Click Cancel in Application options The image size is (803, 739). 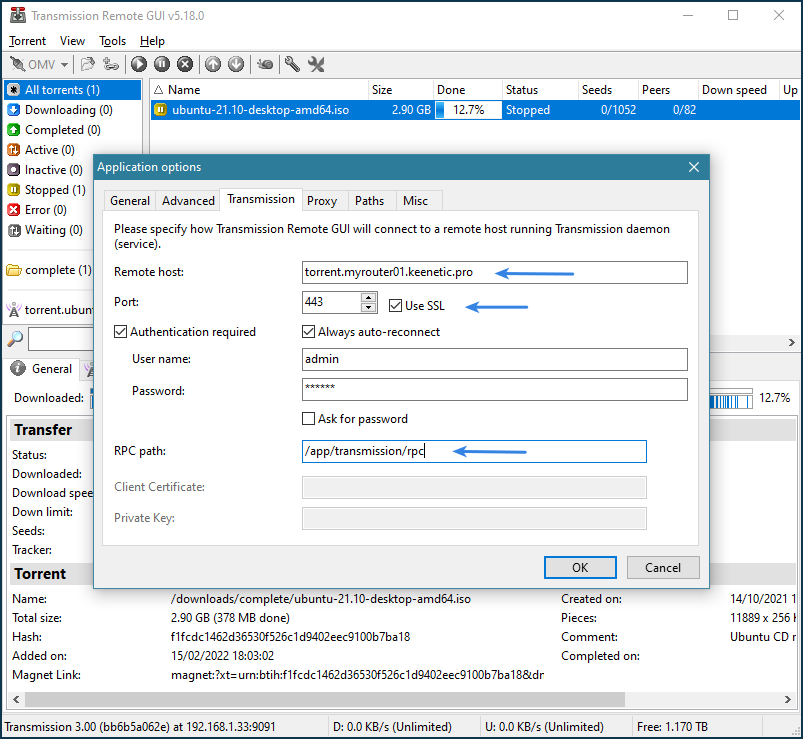(663, 567)
